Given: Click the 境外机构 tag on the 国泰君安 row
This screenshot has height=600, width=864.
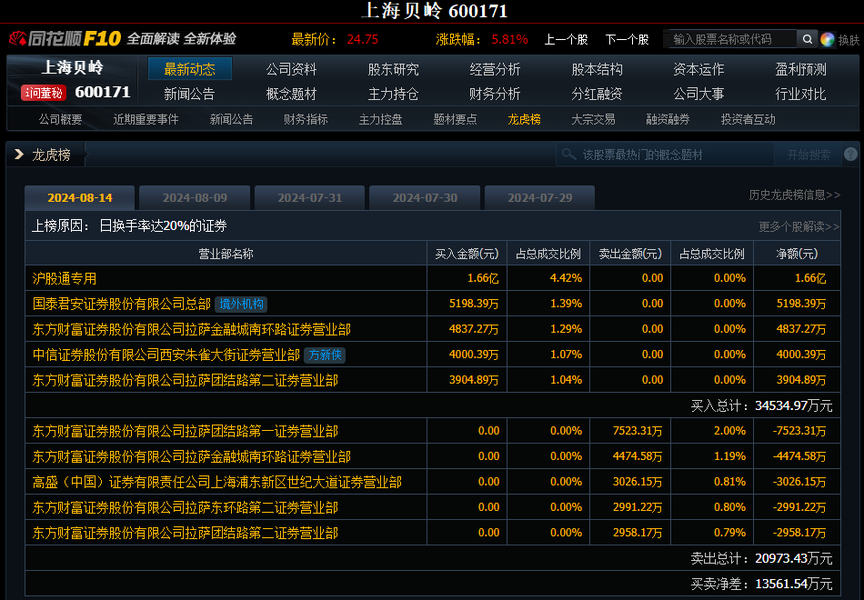Looking at the screenshot, I should (241, 304).
